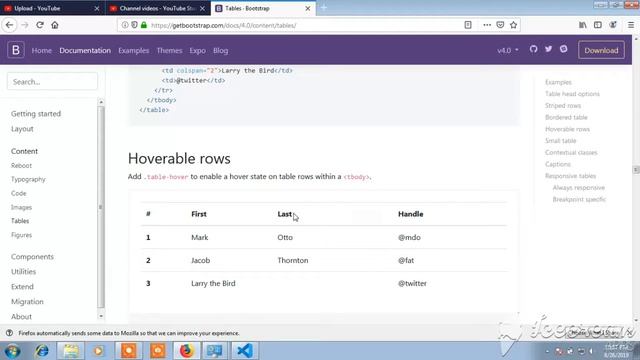Expand About in the sidebar

[x=21, y=316]
